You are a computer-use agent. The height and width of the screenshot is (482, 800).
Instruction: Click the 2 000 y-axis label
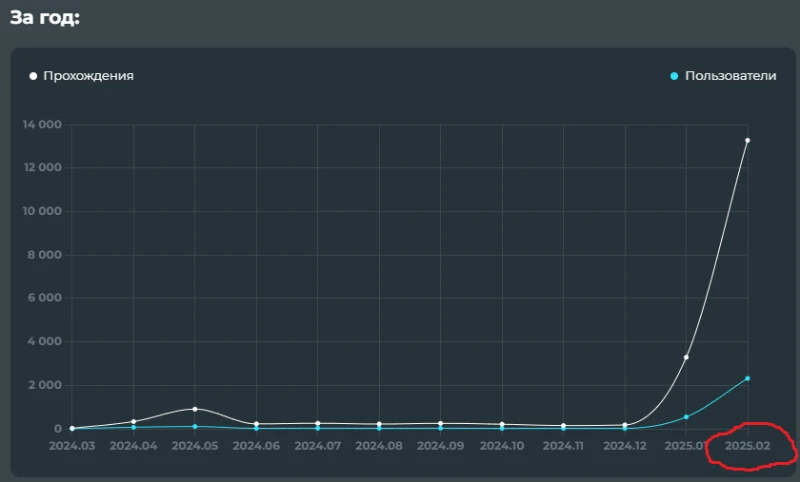click(x=45, y=385)
